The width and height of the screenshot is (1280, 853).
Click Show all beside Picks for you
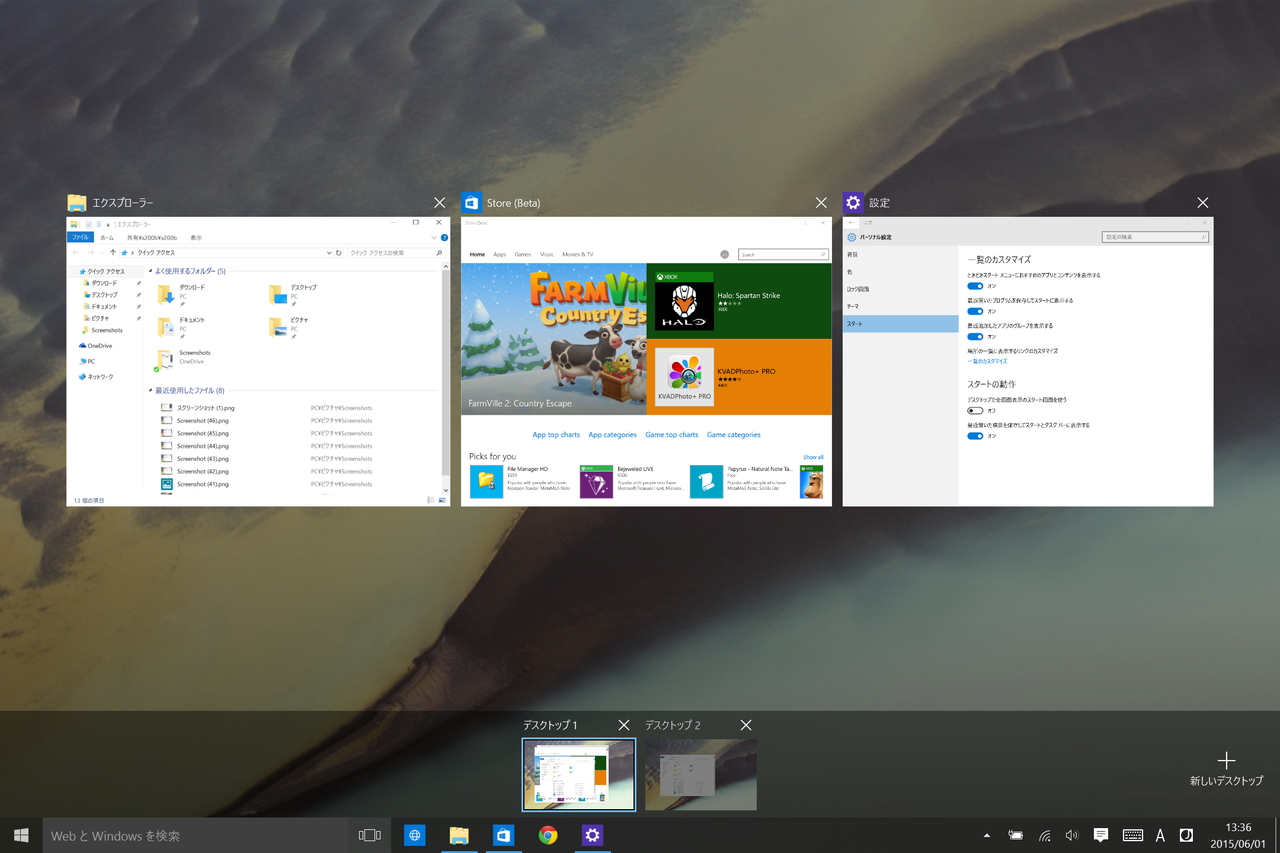[x=813, y=457]
